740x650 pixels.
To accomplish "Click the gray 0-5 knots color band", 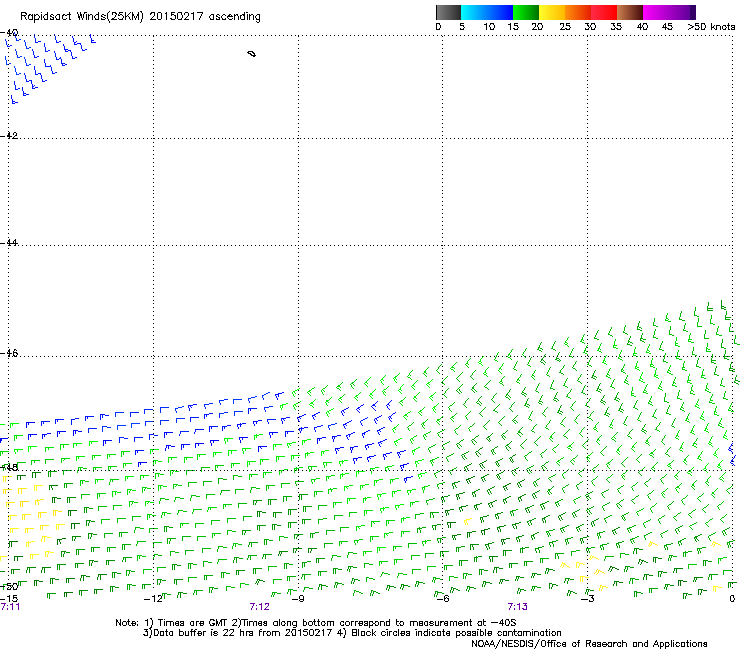I will click(448, 12).
